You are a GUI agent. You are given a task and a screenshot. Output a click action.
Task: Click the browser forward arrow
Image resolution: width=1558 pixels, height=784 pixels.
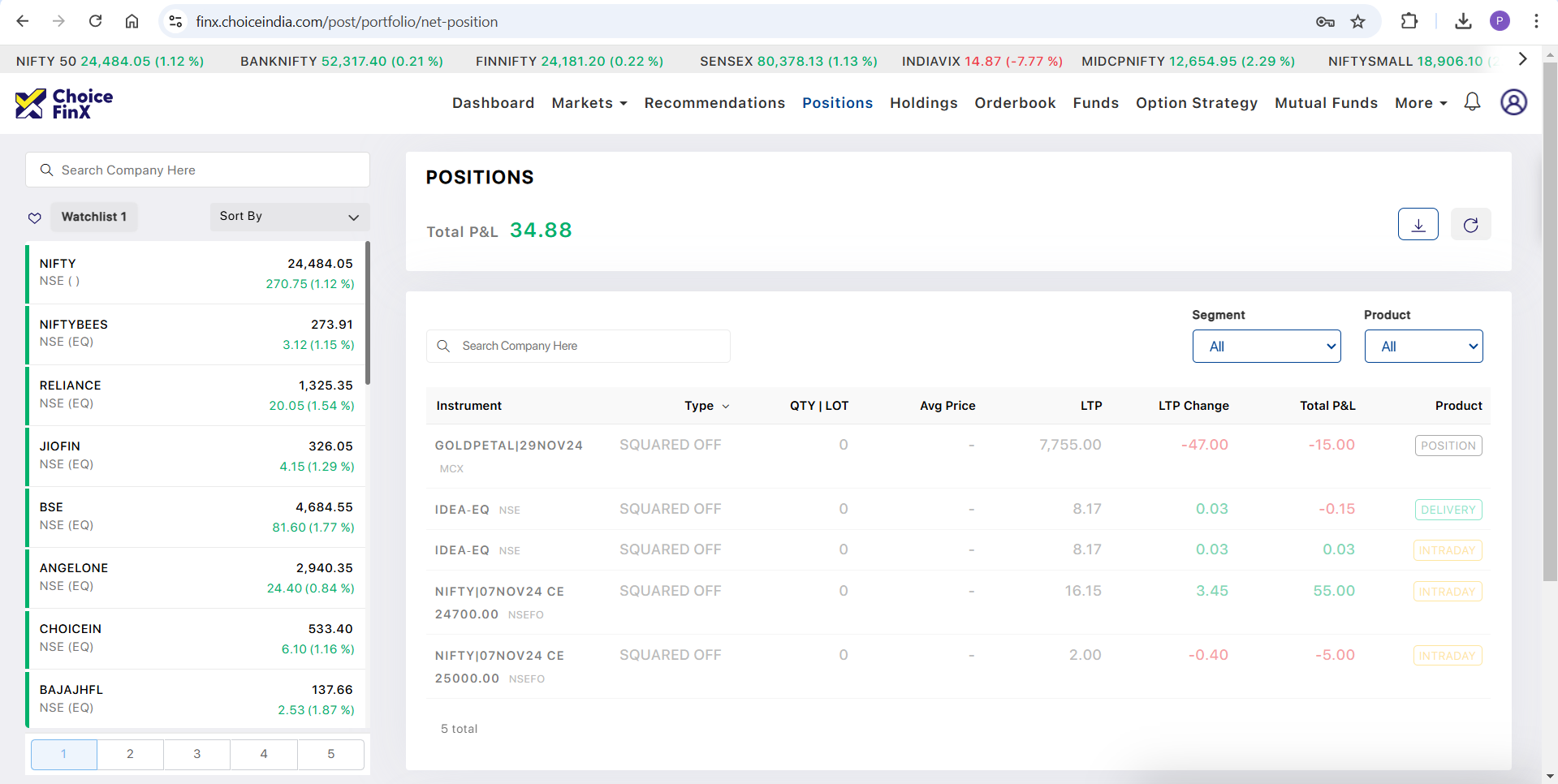tap(58, 21)
